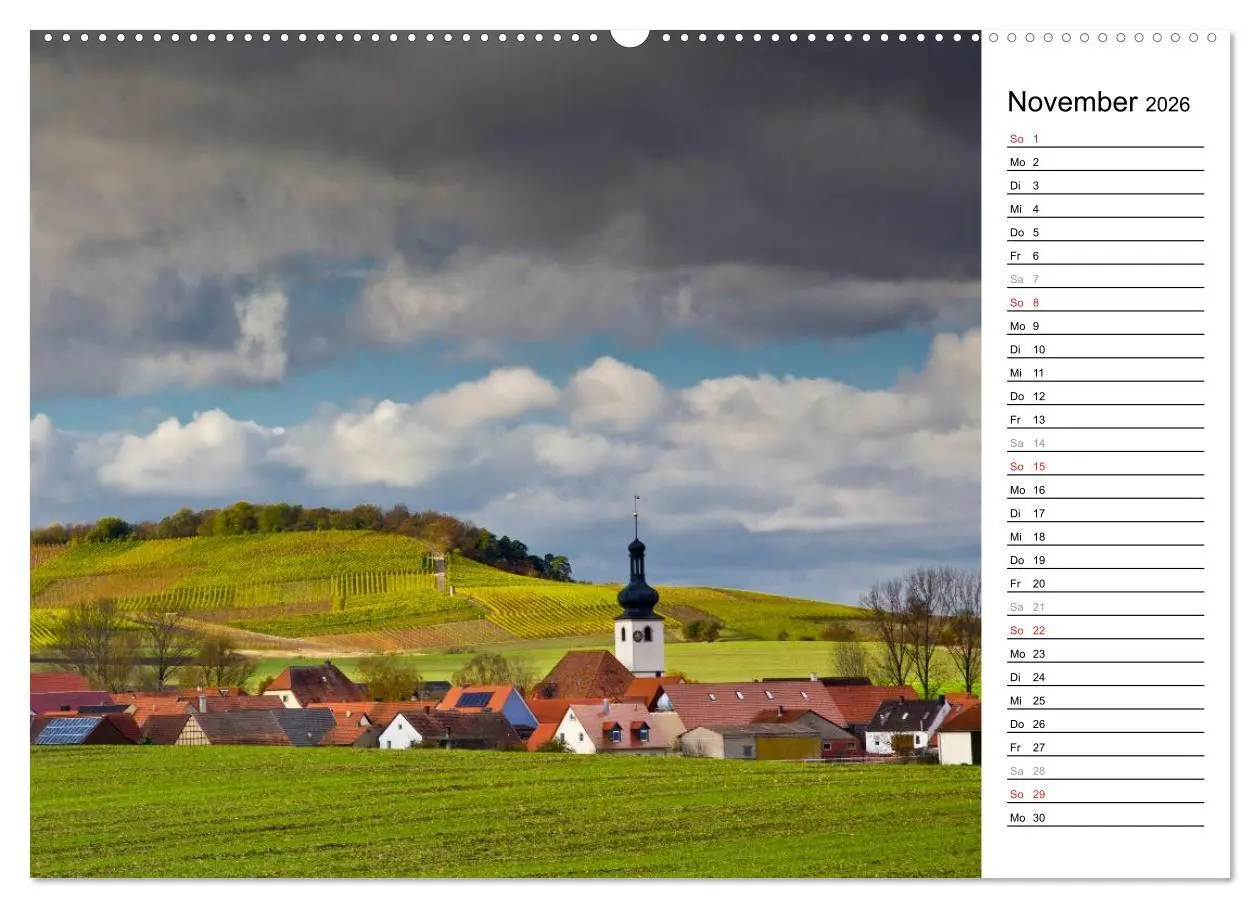
Task: Click the red Sunday entry So 1
Action: (x=1024, y=137)
